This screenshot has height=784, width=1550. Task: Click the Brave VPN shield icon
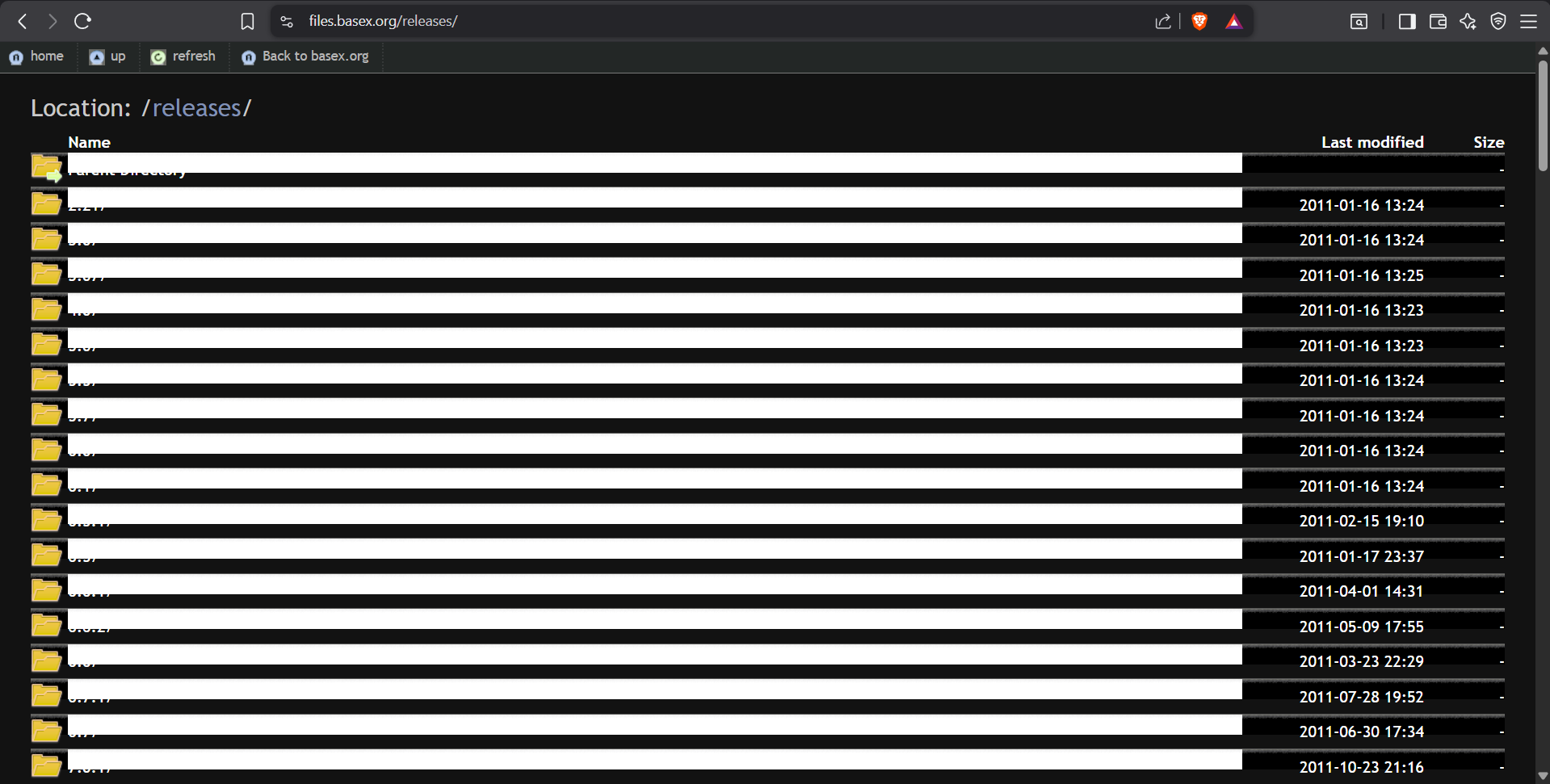click(x=1498, y=22)
